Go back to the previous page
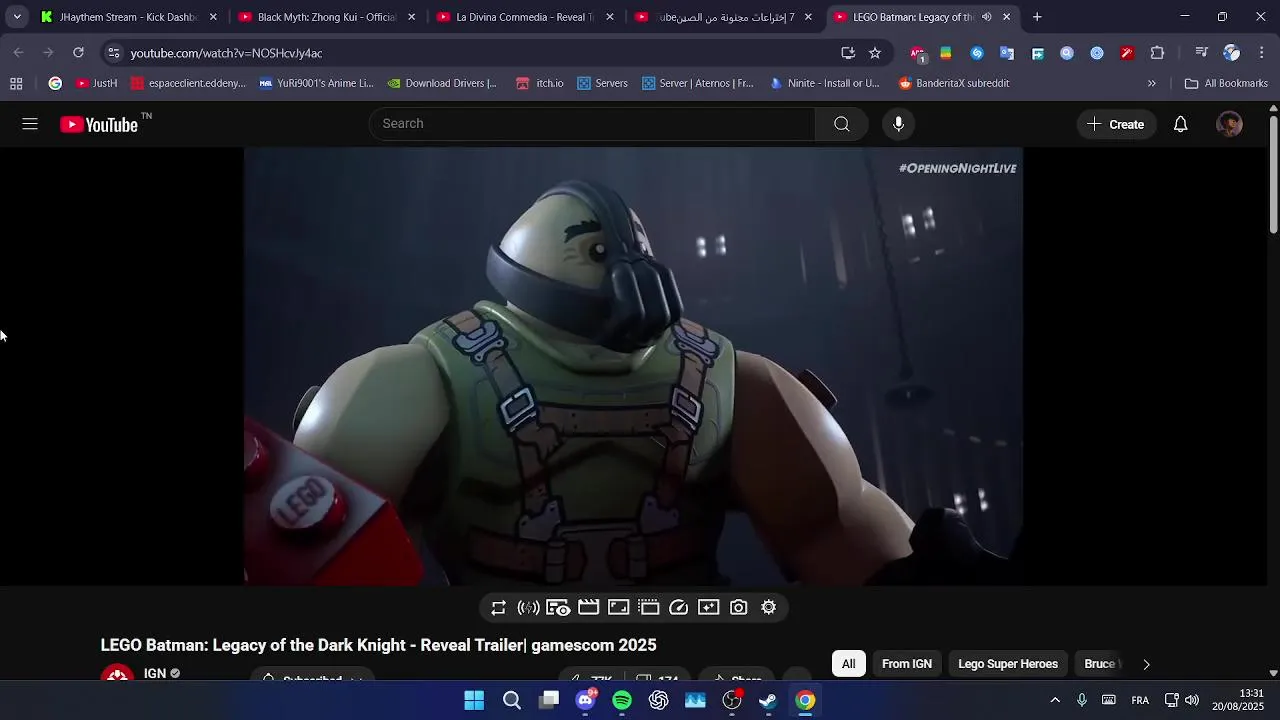This screenshot has width=1280, height=720. (19, 53)
